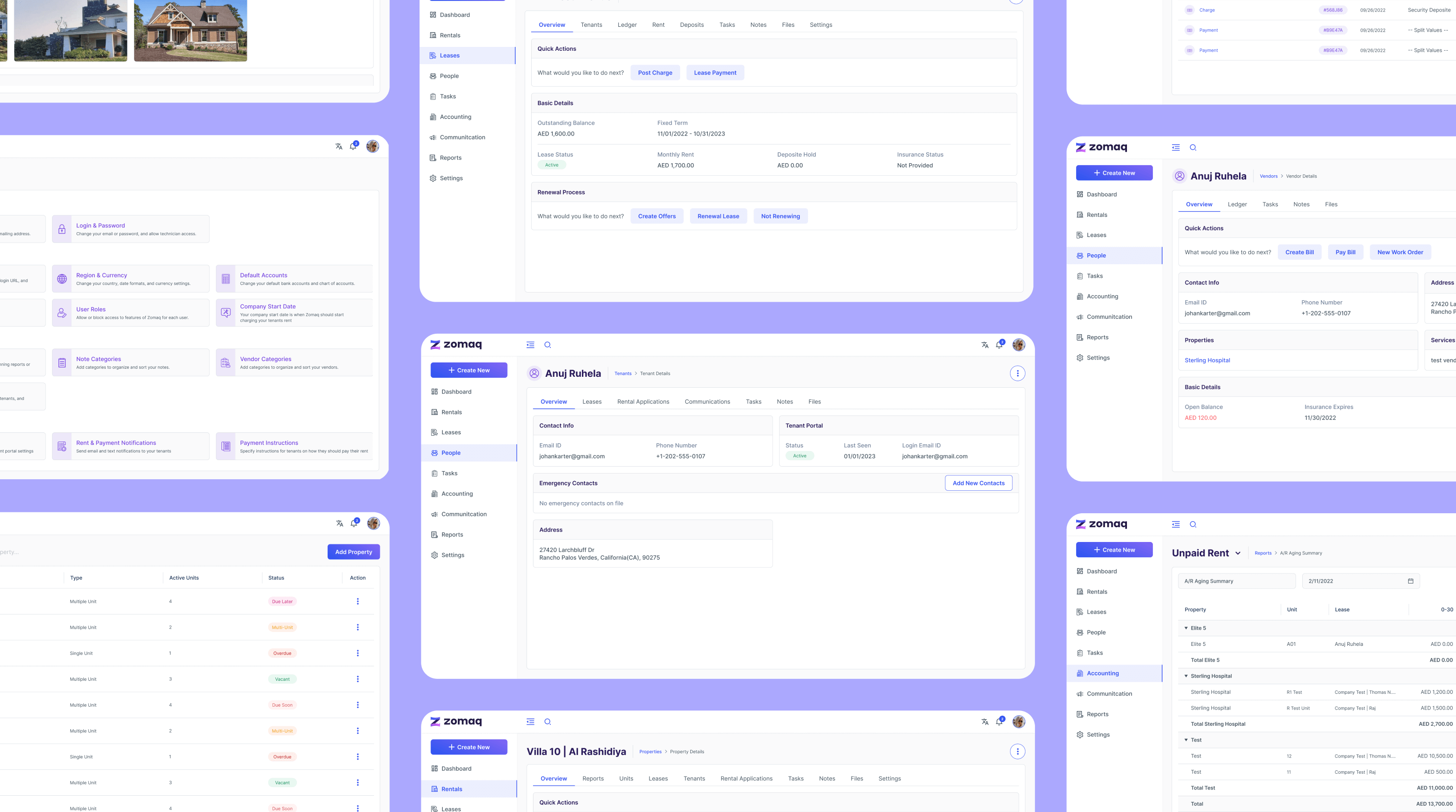
Task: Click New Work Order button
Action: click(x=1400, y=253)
